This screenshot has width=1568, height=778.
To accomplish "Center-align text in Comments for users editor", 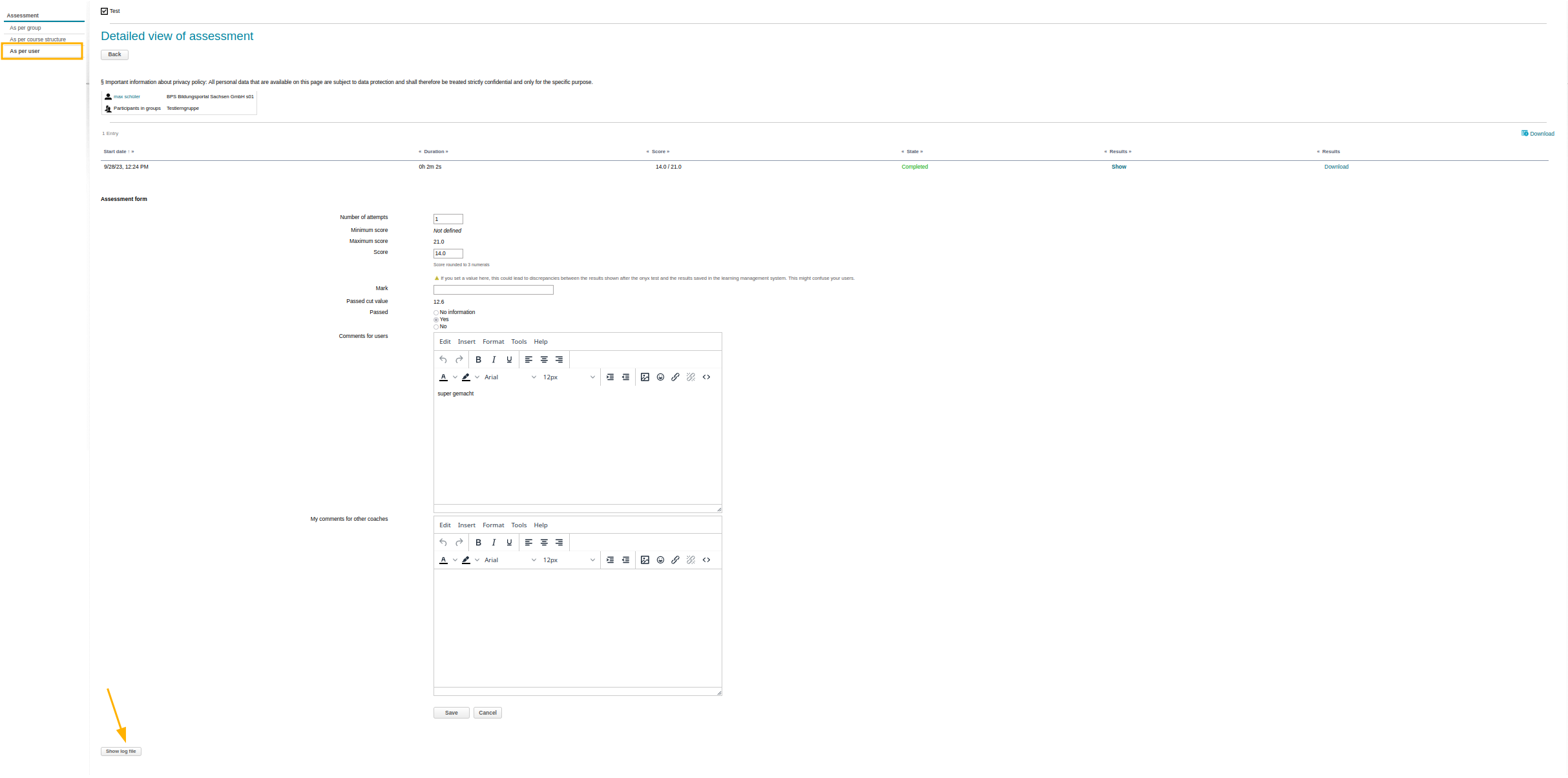I will click(544, 360).
